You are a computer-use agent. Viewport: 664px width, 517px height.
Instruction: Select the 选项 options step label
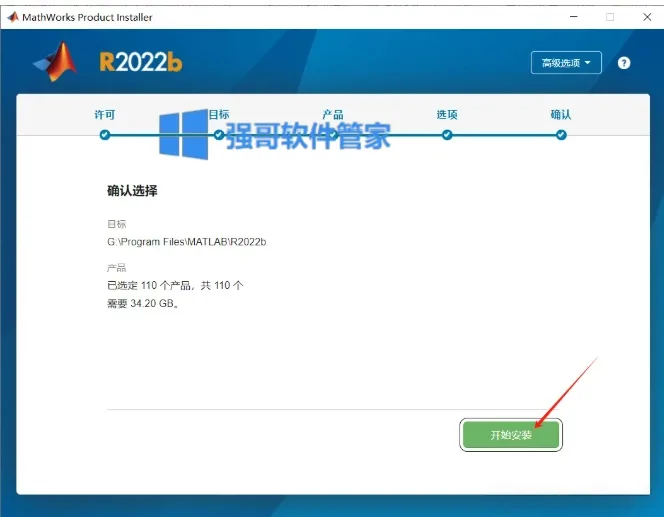447,115
